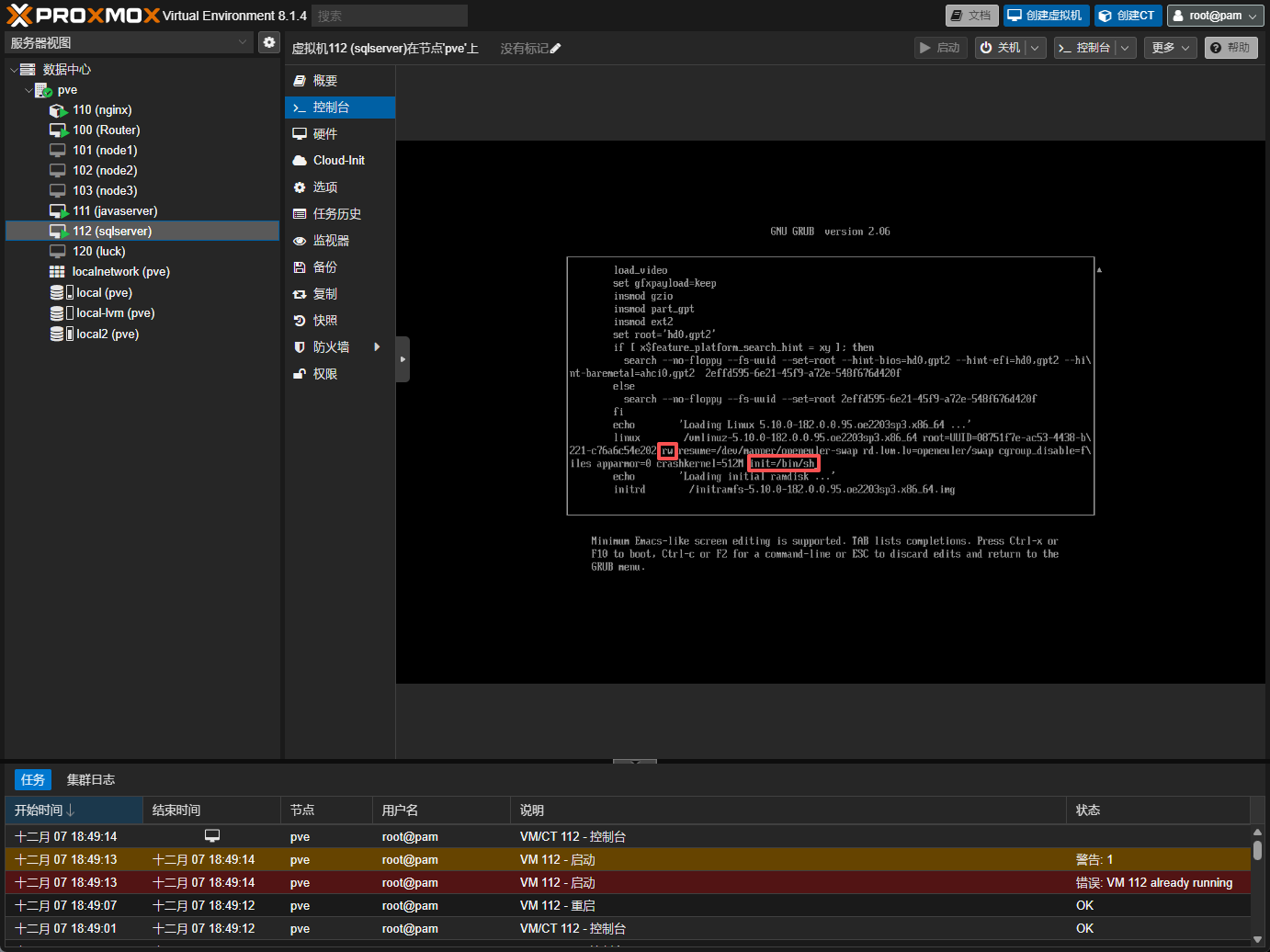
Task: Open the Cloud-Init section
Action: [x=340, y=161]
